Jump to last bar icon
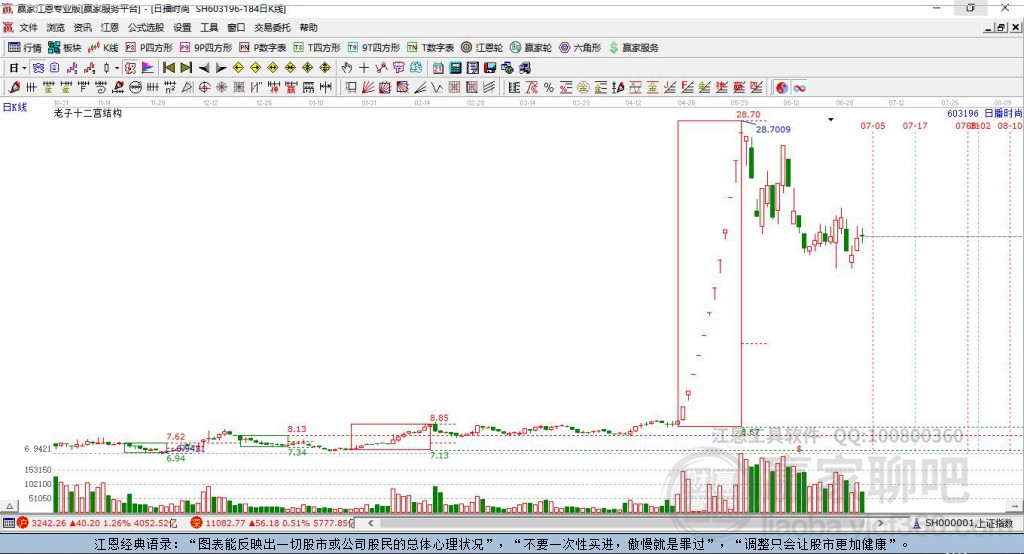The height and width of the screenshot is (554, 1024). (186, 68)
